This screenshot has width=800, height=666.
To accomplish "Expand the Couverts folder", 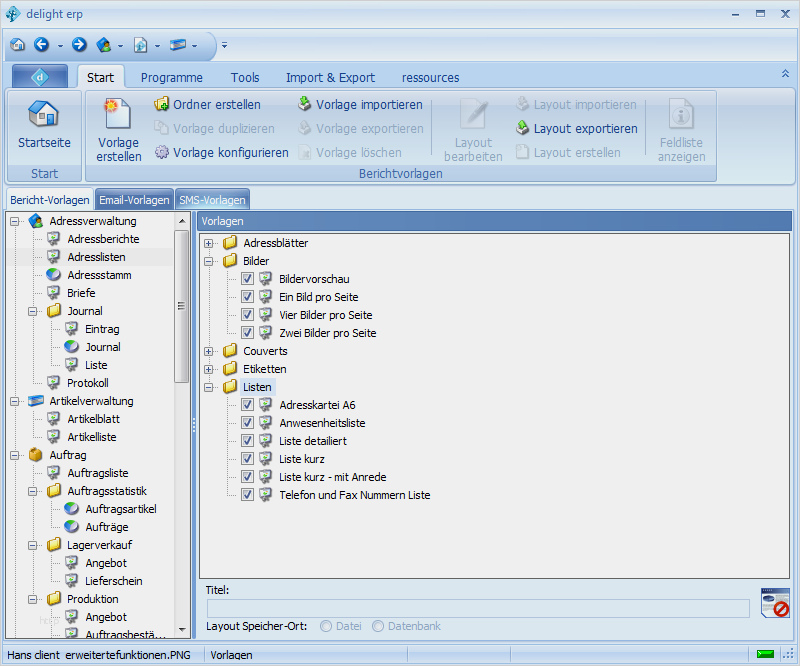I will [209, 351].
